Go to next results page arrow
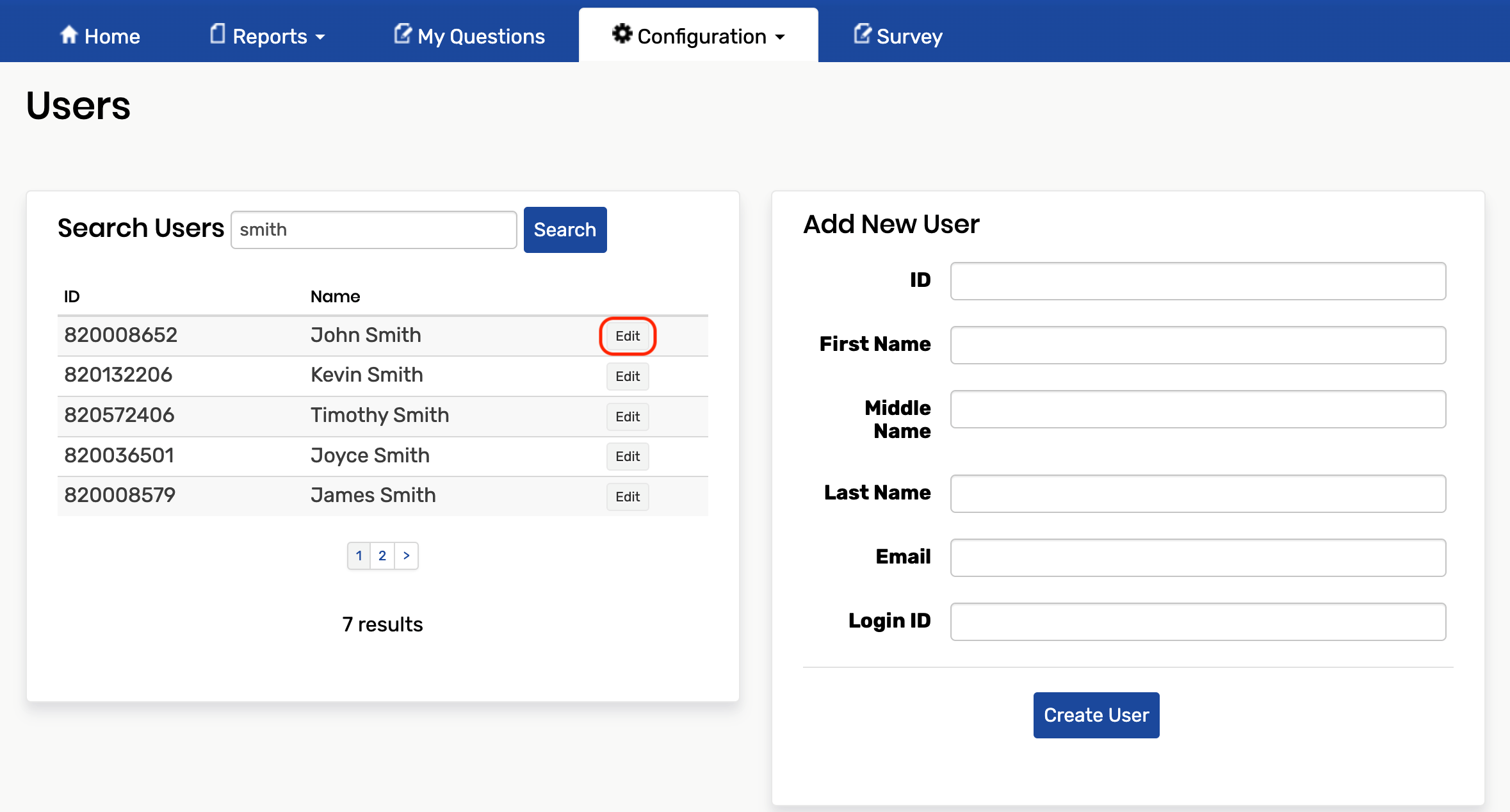The image size is (1510, 812). (x=406, y=555)
